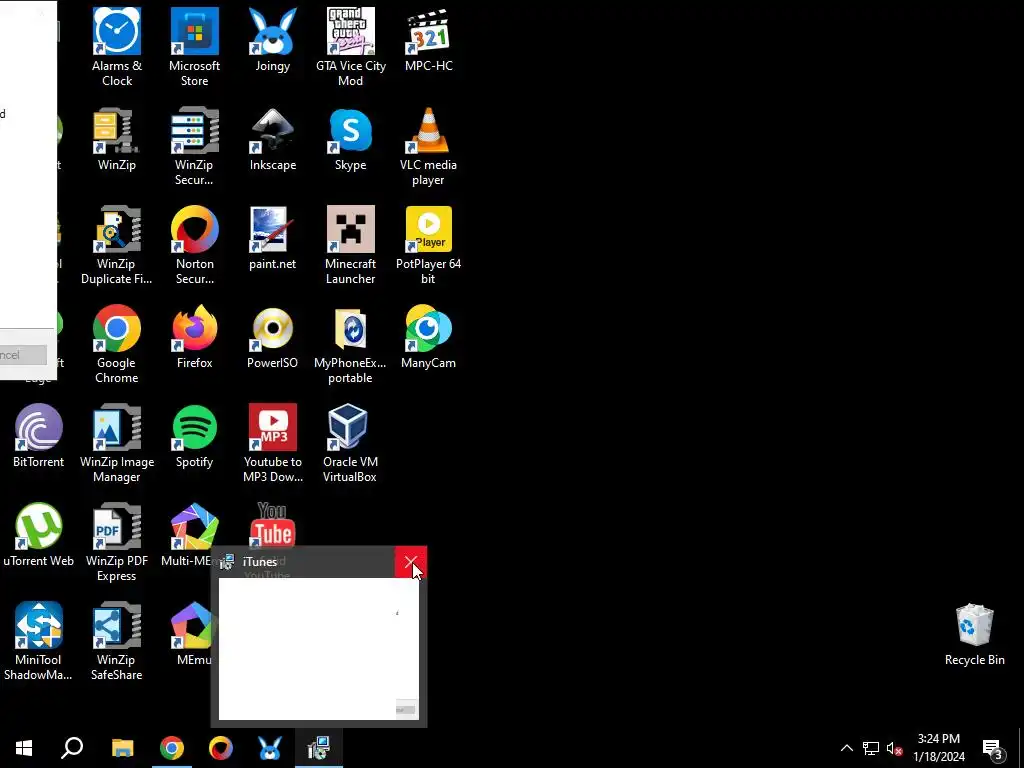This screenshot has height=768, width=1024.
Task: Open the network status tray icon
Action: click(871, 748)
